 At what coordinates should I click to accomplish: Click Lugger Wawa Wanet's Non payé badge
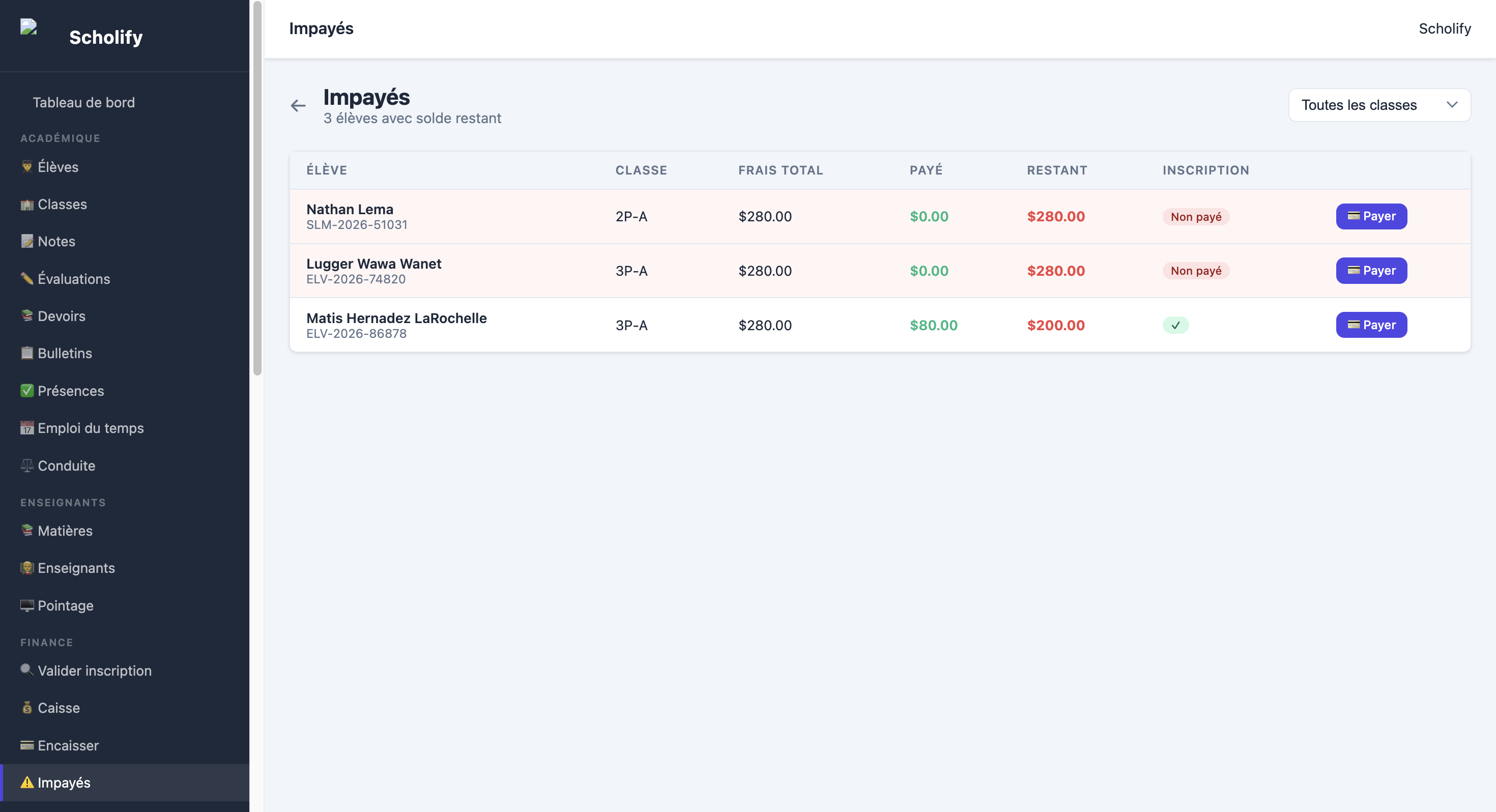(1196, 271)
